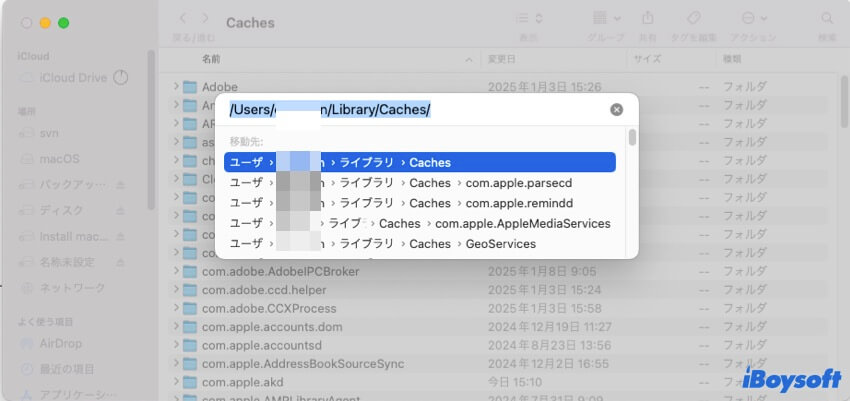This screenshot has height=401, width=850.
Task: Select the com.adobe.CCXProcess folder name
Action: click(x=269, y=308)
